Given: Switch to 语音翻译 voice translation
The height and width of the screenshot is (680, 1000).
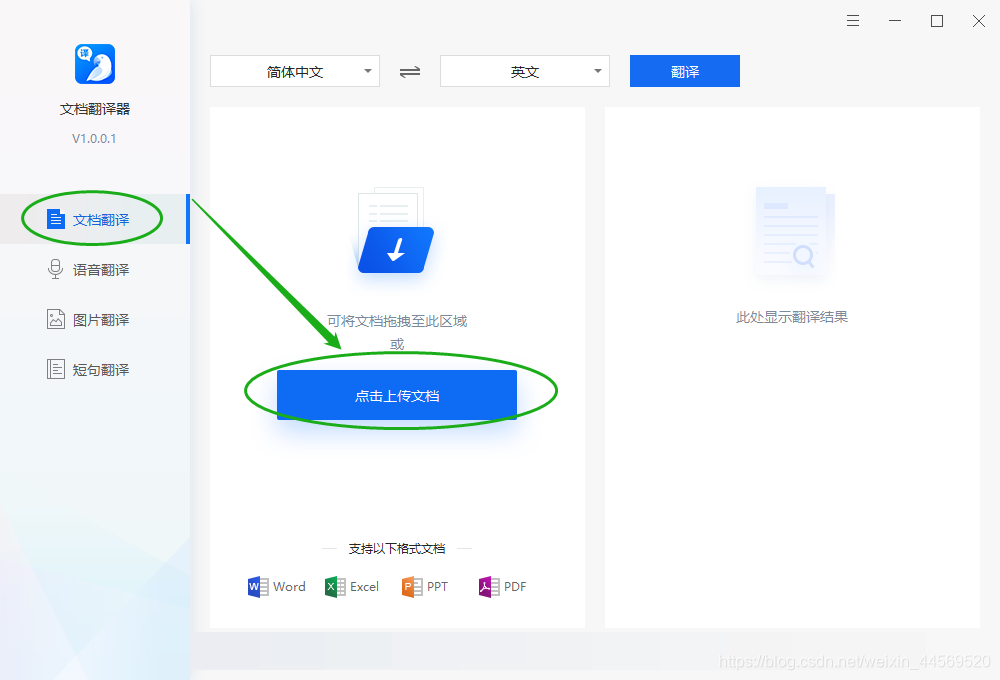Looking at the screenshot, I should tap(94, 269).
